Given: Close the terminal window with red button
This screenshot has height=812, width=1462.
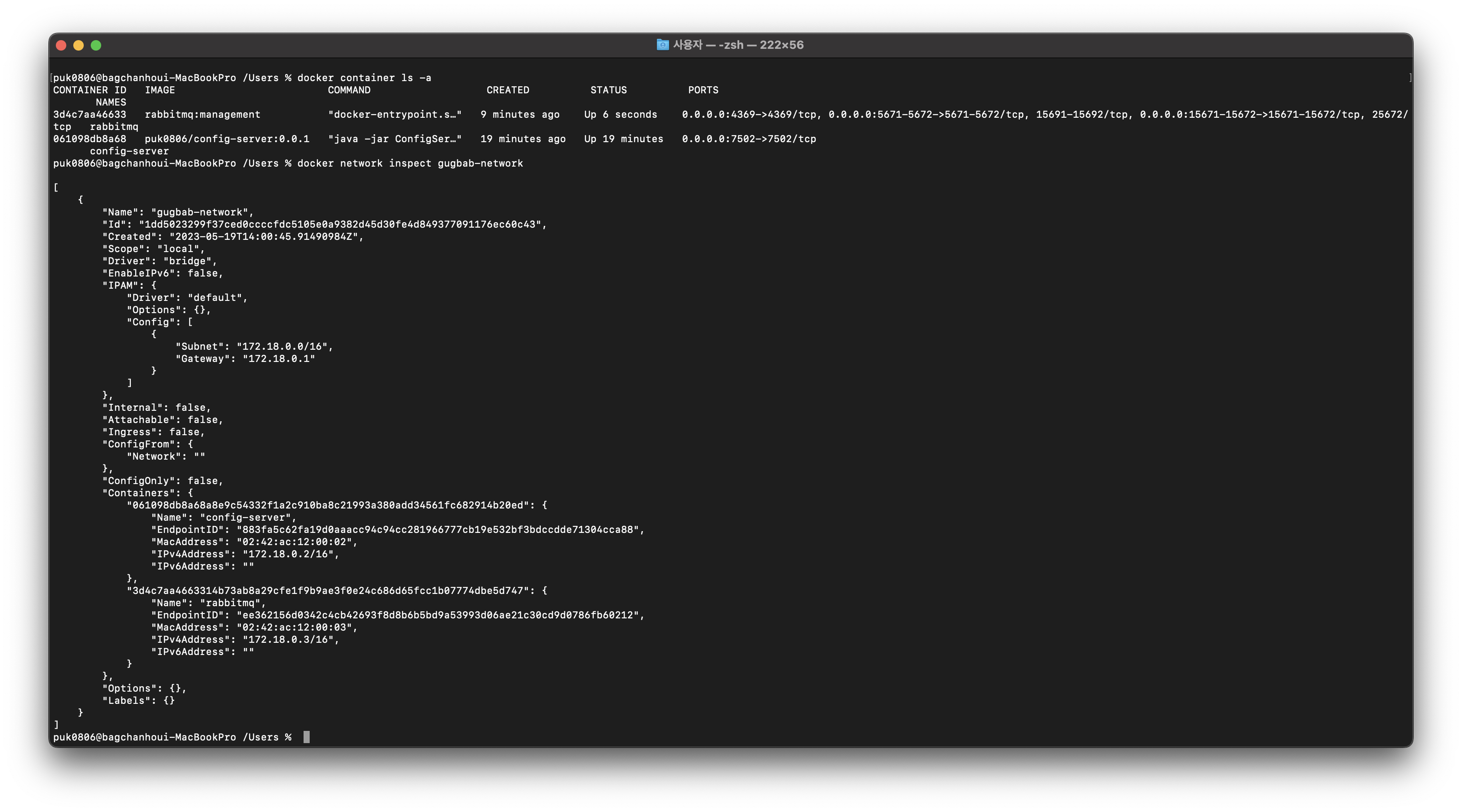Looking at the screenshot, I should (61, 45).
